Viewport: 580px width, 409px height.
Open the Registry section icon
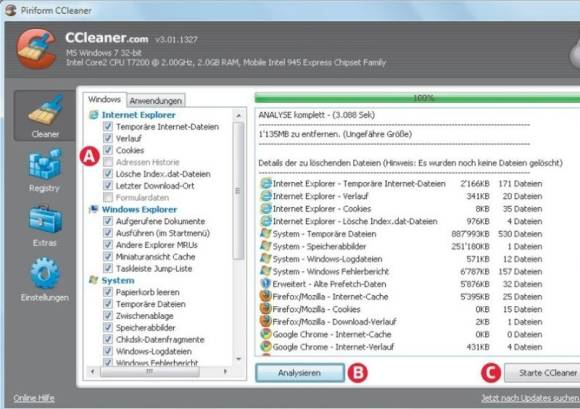45,164
